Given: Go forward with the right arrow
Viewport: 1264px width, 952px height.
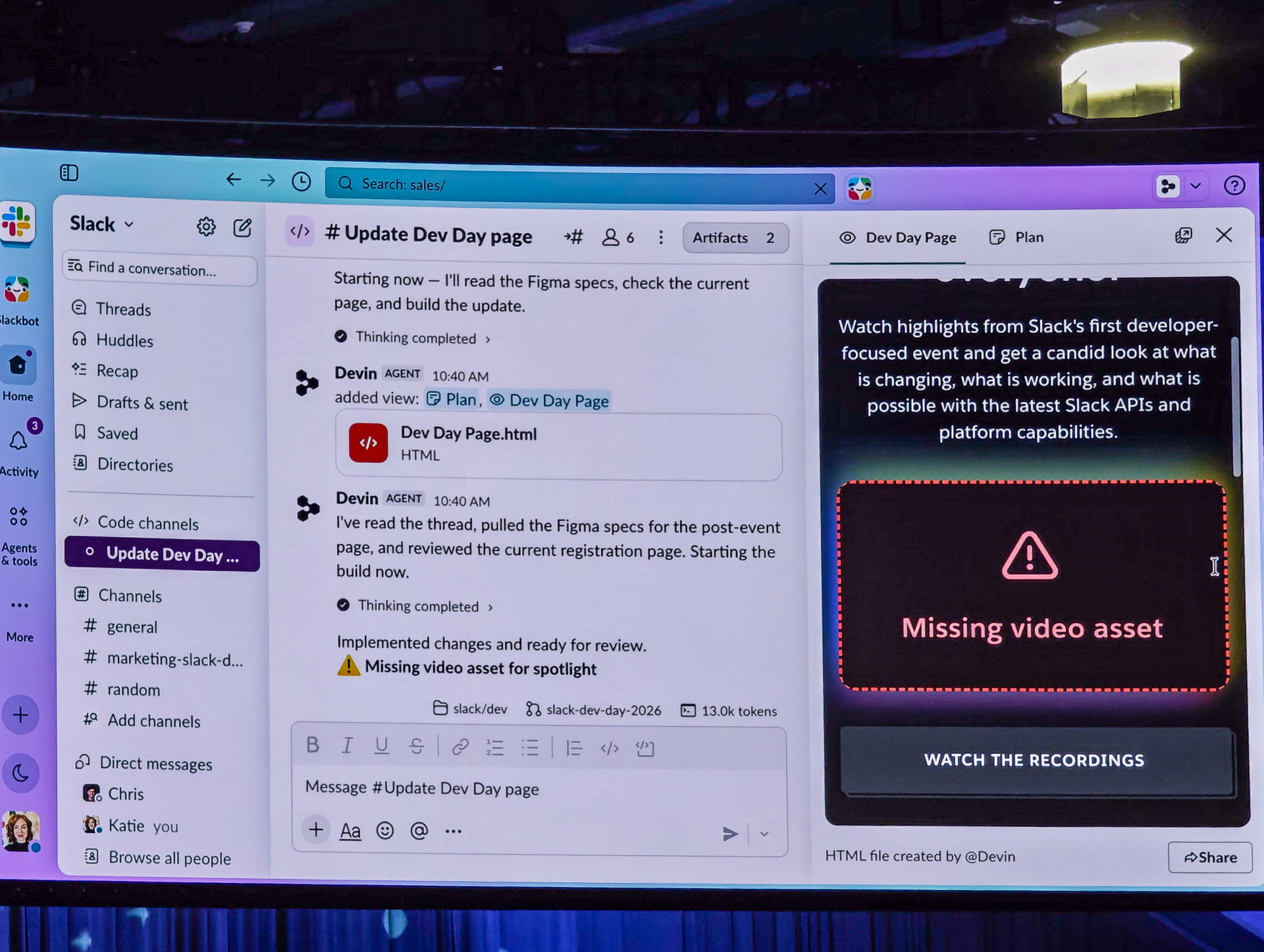Looking at the screenshot, I should point(267,180).
